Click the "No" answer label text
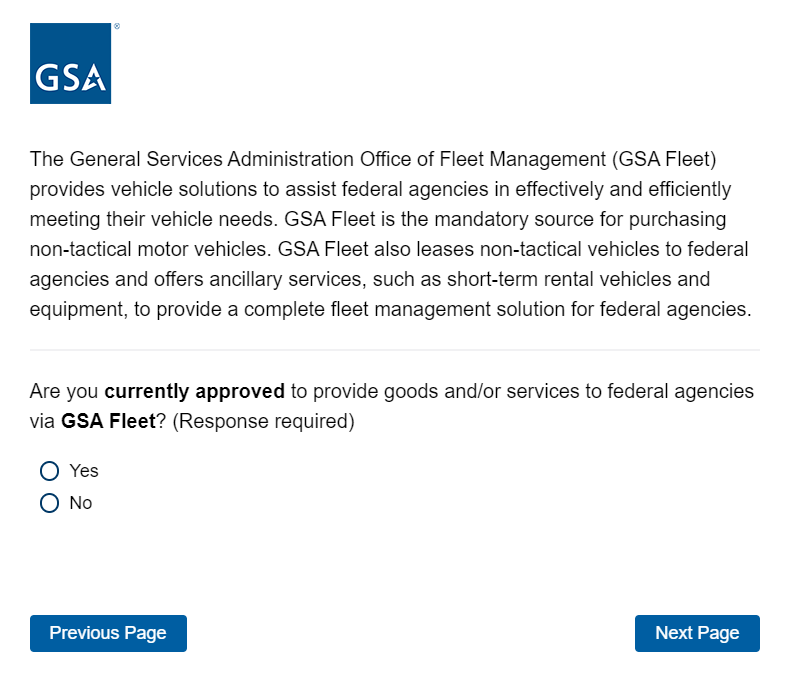The height and width of the screenshot is (682, 787). pos(81,503)
